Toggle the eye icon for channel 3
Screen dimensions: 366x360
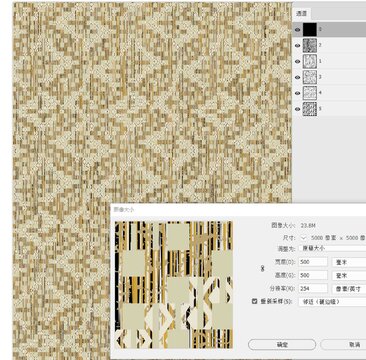click(x=298, y=77)
